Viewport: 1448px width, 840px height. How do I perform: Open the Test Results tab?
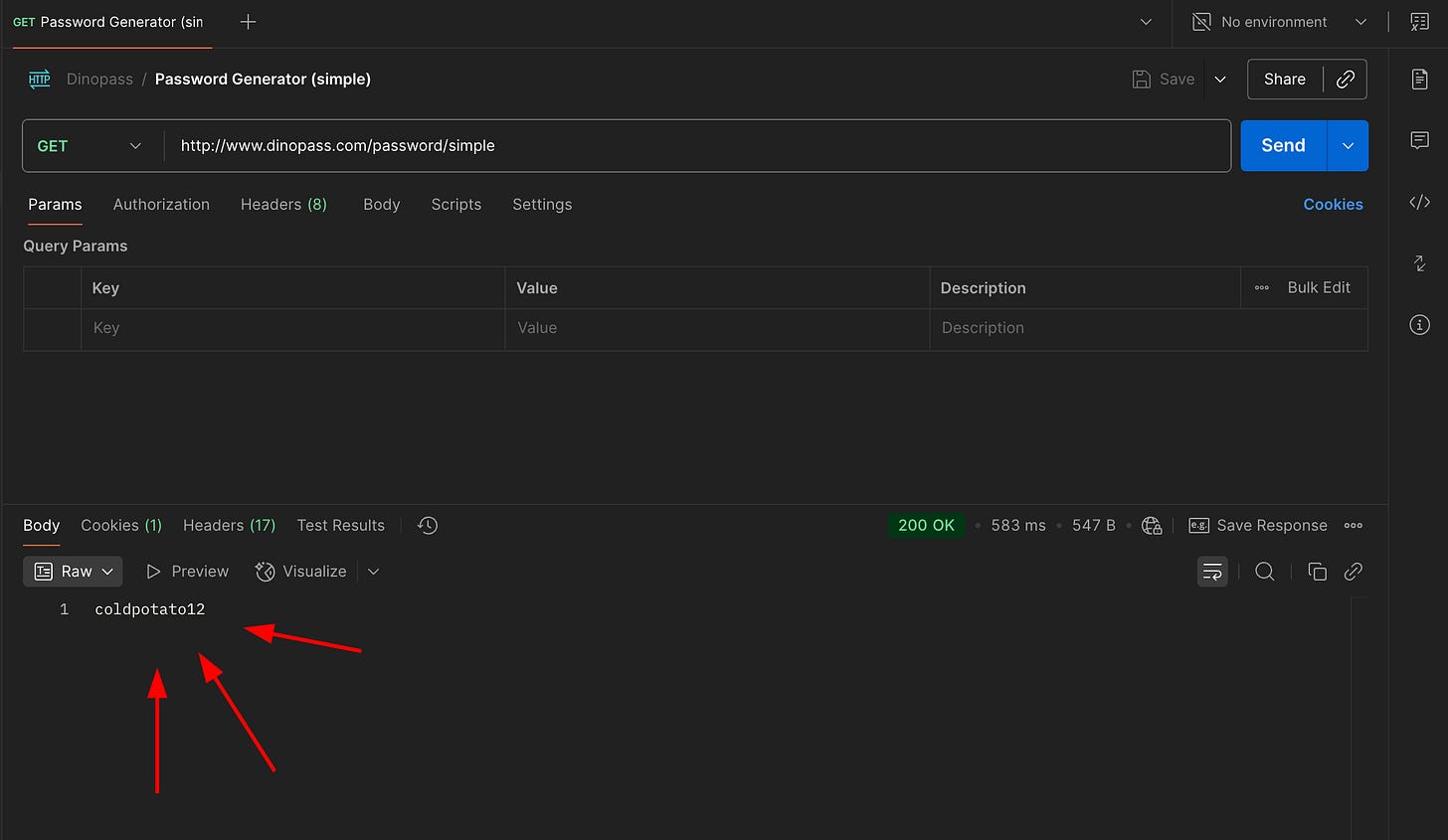pyautogui.click(x=340, y=526)
